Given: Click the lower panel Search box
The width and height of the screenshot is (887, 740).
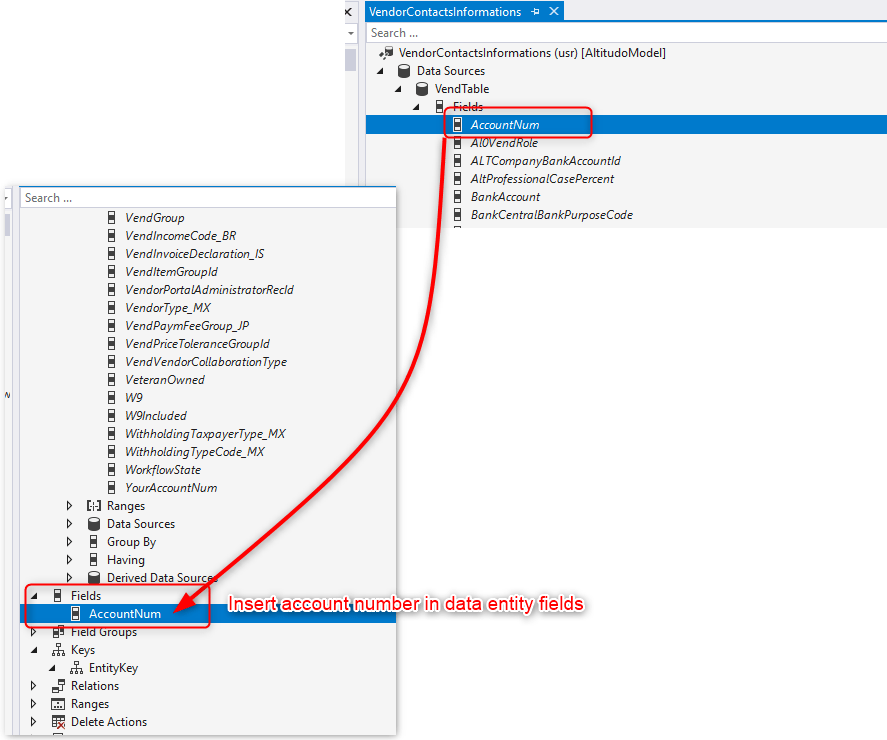Looking at the screenshot, I should click(x=205, y=198).
